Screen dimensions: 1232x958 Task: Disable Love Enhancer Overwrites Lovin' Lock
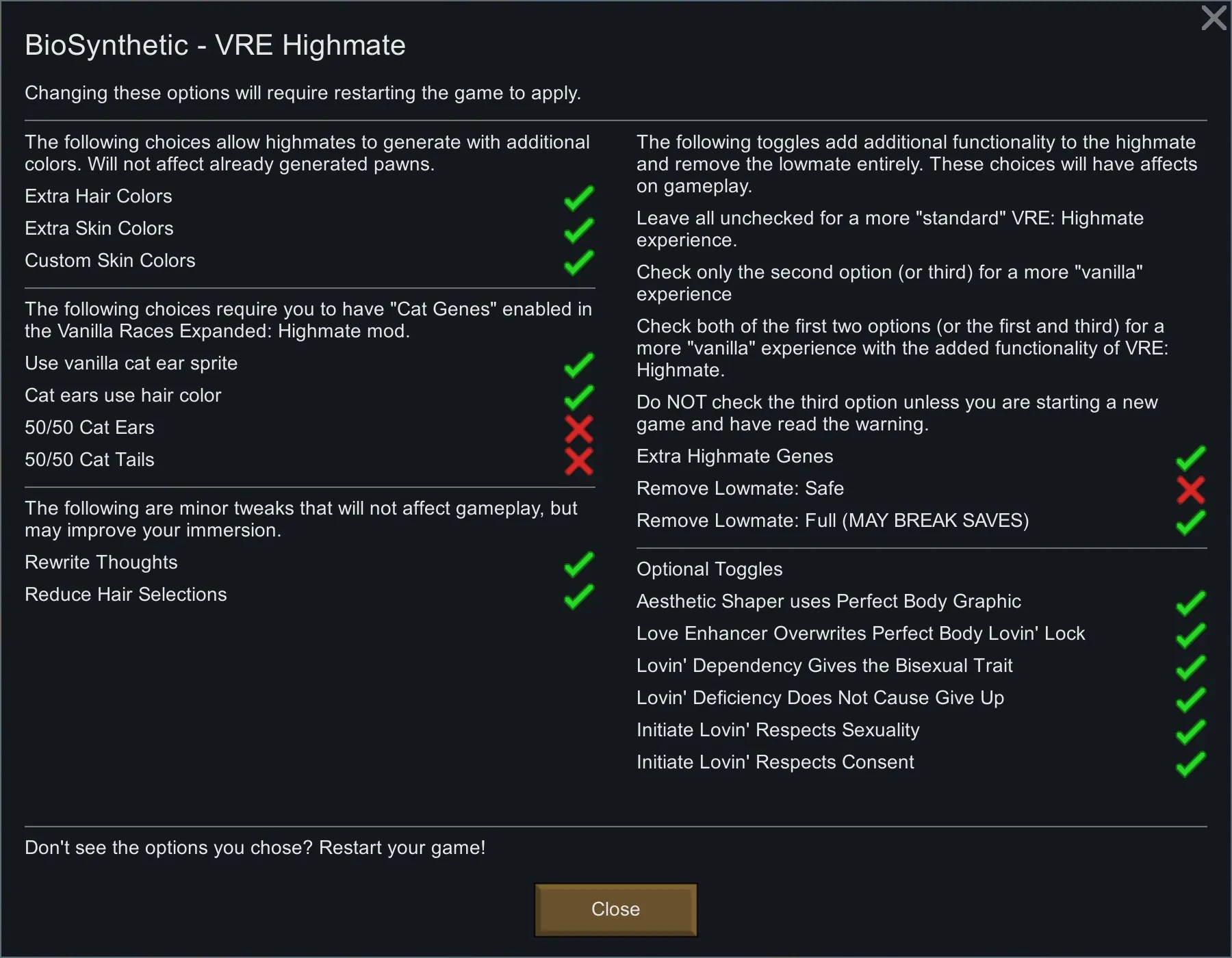click(x=1190, y=635)
